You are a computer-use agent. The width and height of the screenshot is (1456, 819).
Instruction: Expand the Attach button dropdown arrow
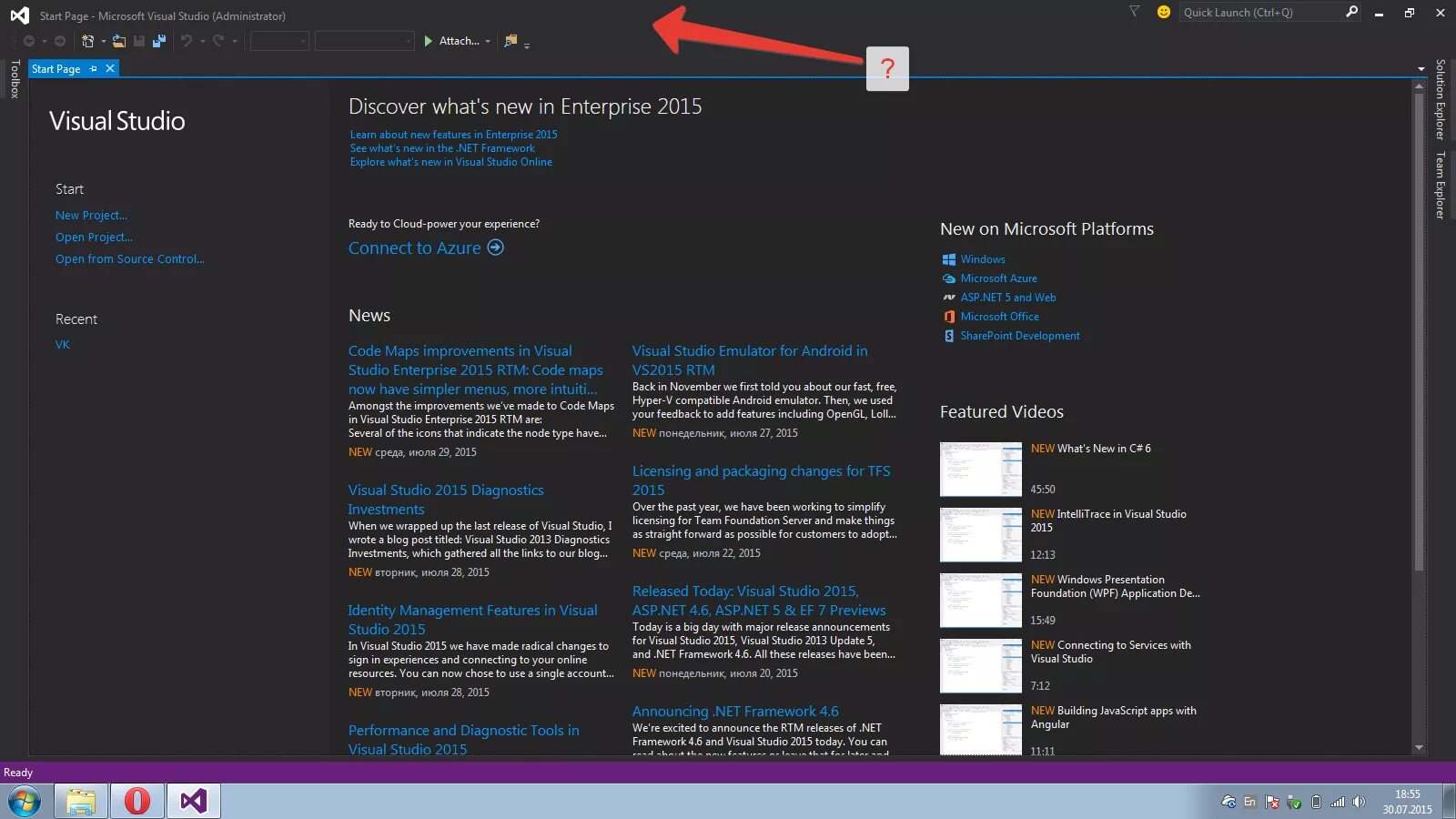pos(488,41)
